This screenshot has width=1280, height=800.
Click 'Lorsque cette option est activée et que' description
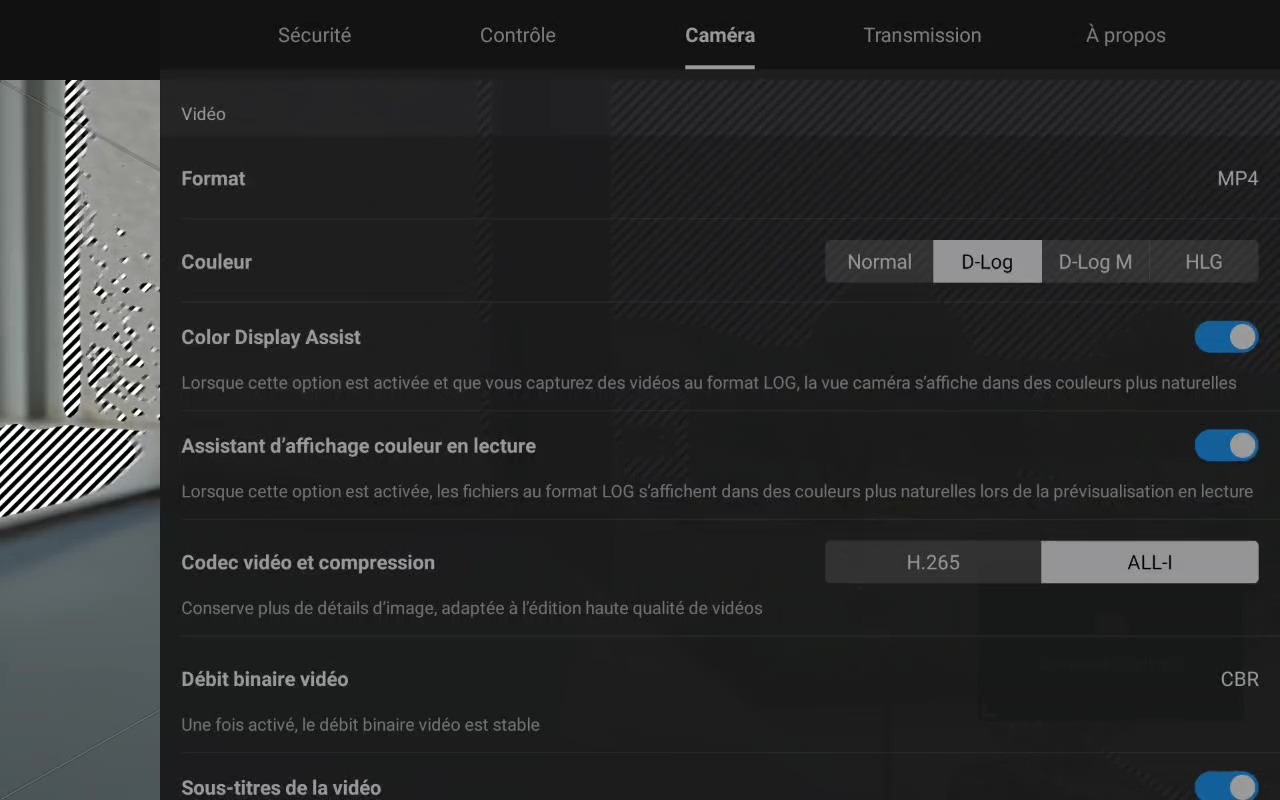tap(709, 383)
